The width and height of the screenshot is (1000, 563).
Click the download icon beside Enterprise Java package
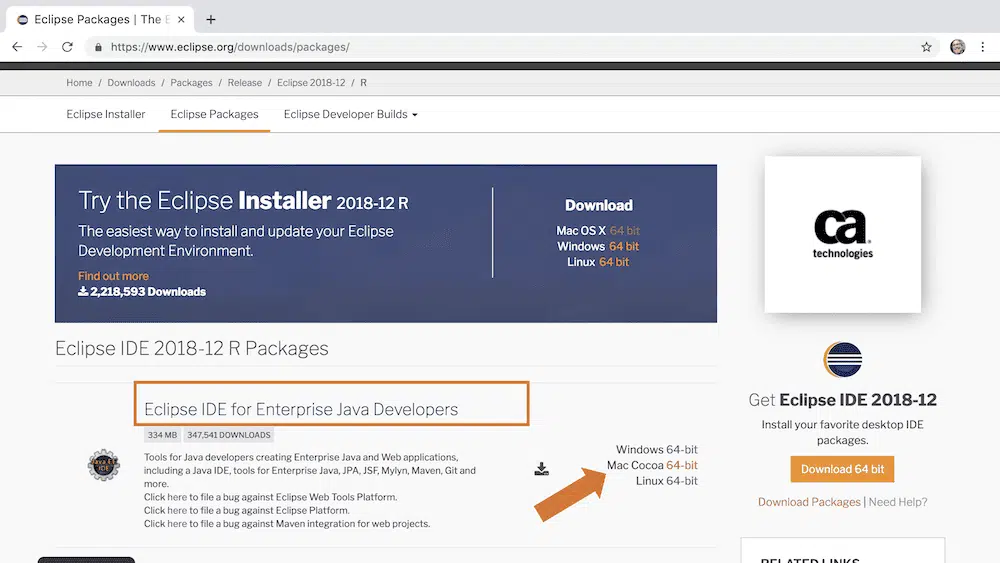tap(541, 469)
